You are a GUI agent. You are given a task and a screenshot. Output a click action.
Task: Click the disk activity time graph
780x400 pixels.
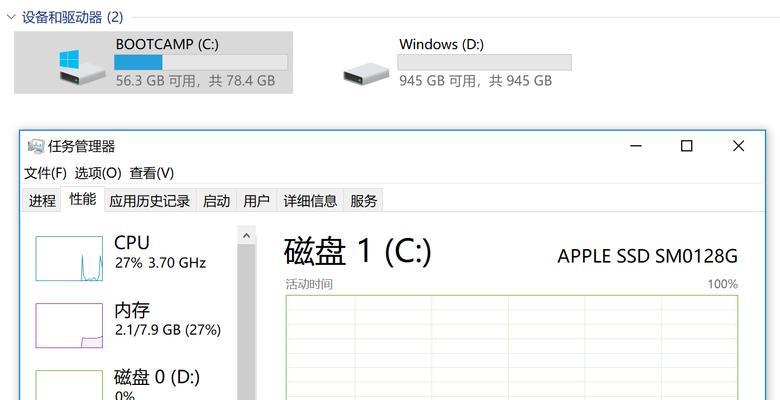tap(512, 347)
